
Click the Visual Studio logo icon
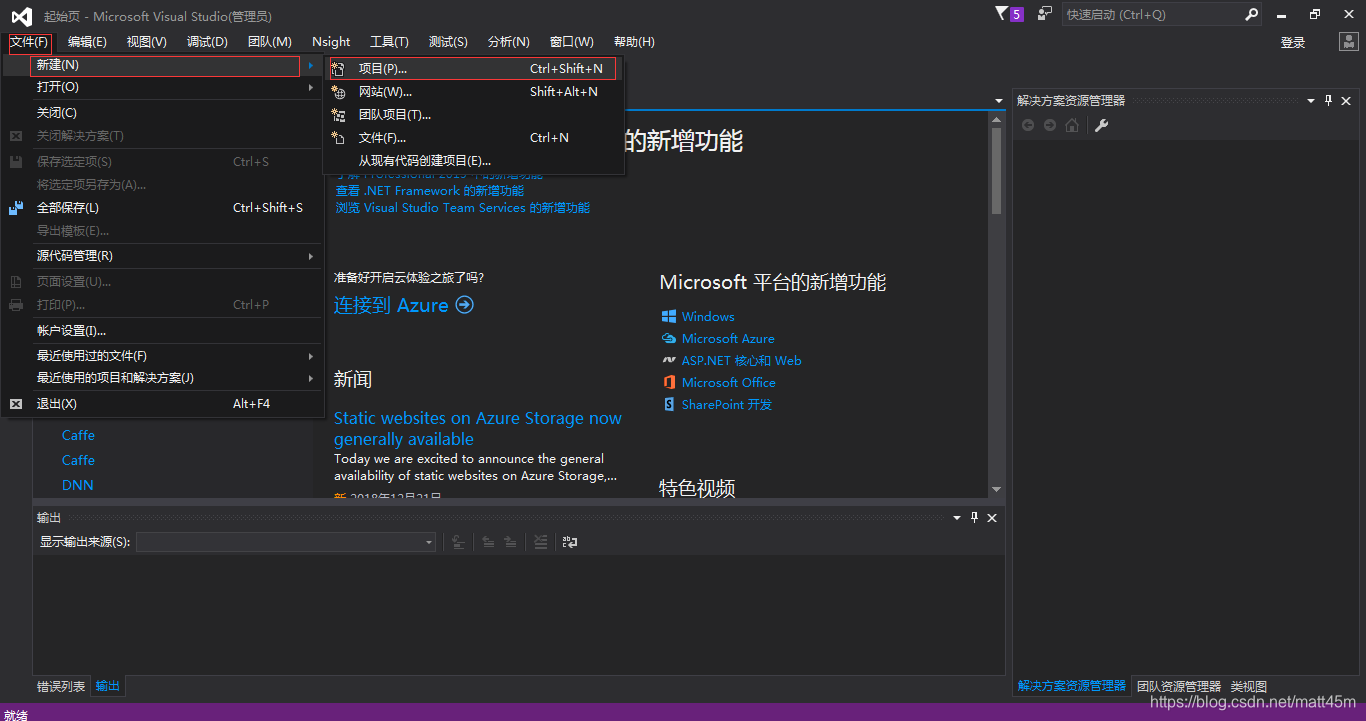(21, 16)
